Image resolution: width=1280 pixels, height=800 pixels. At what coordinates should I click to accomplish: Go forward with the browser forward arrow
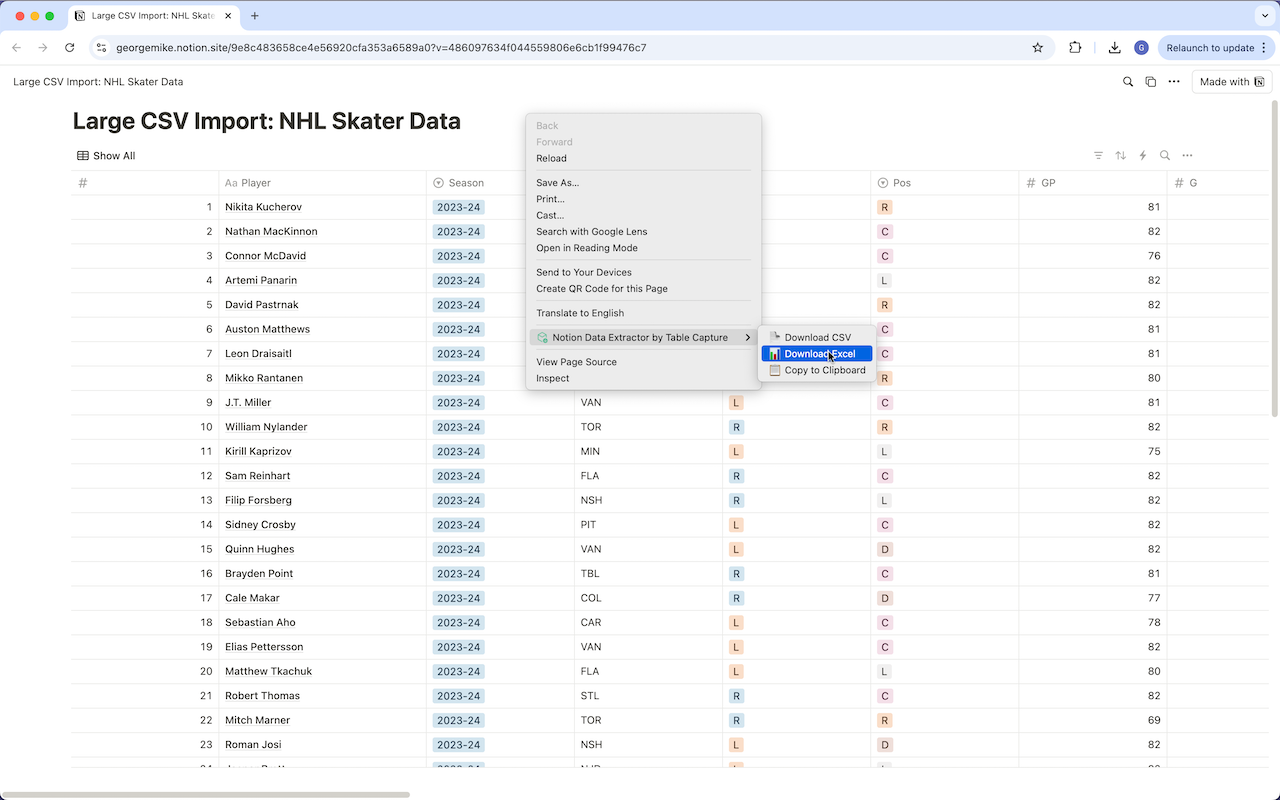pyautogui.click(x=43, y=47)
